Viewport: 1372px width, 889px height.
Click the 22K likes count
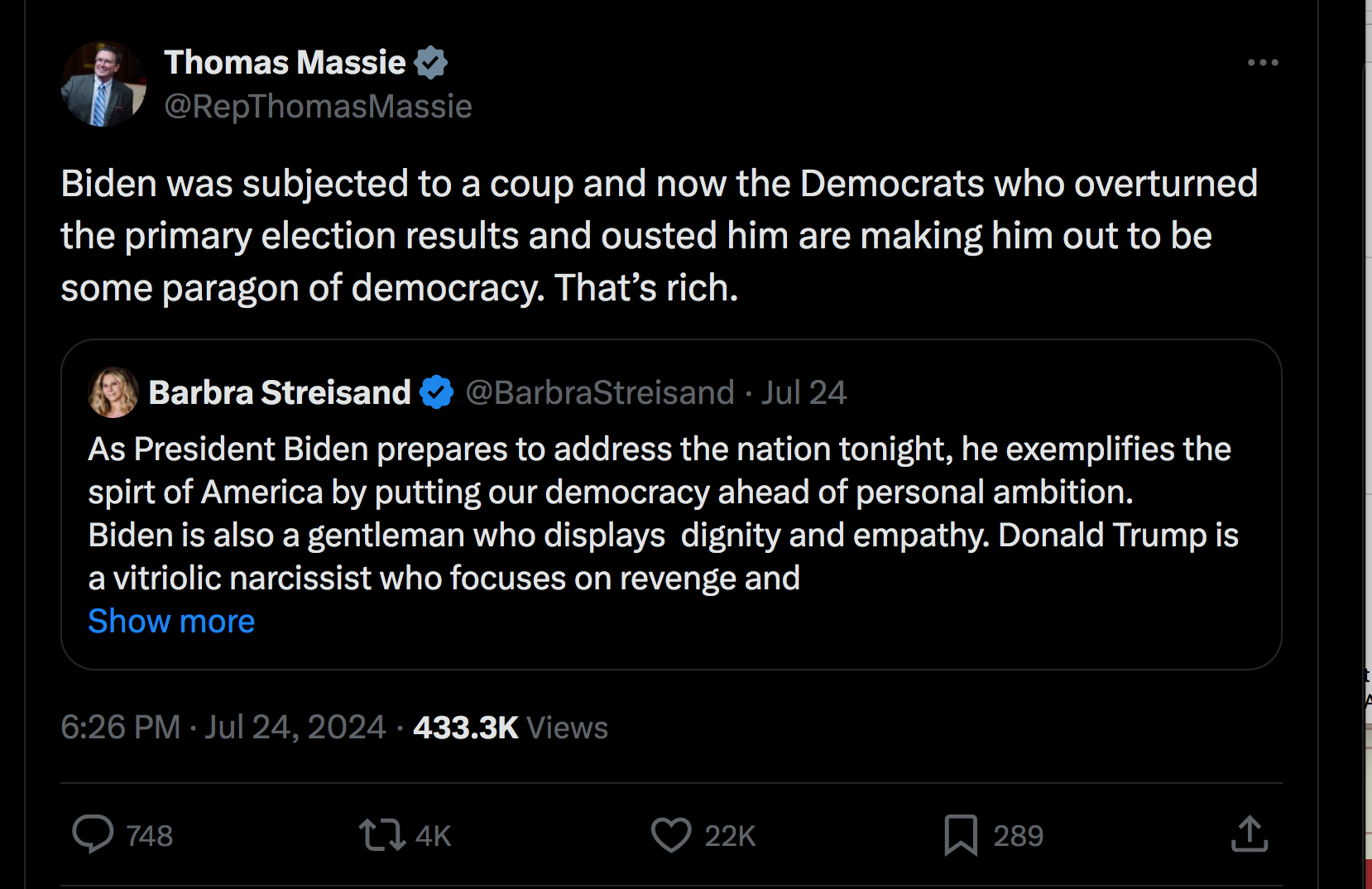click(730, 836)
